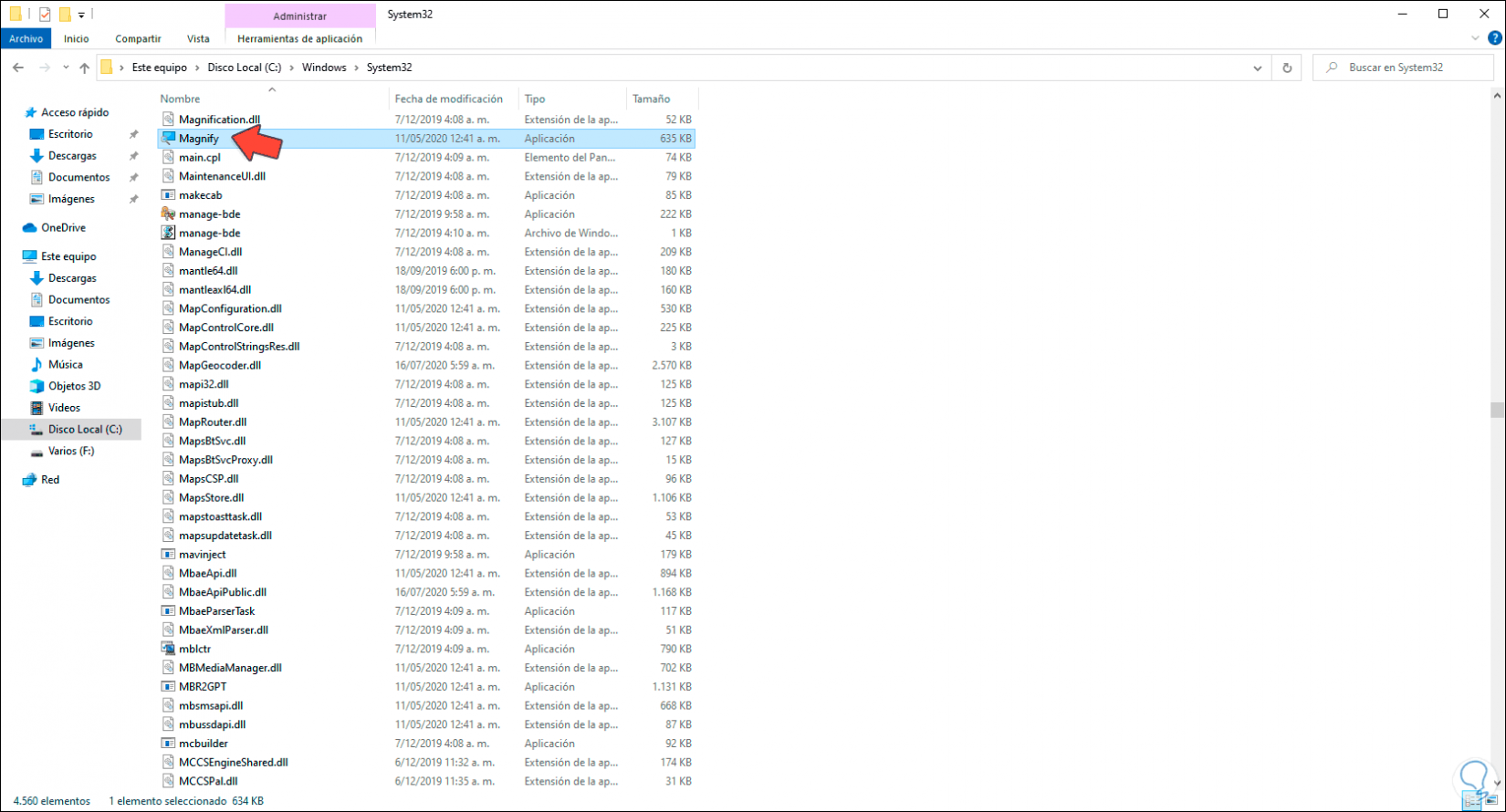1506x812 pixels.
Task: Select the manage-bde application icon
Action: pos(168,214)
